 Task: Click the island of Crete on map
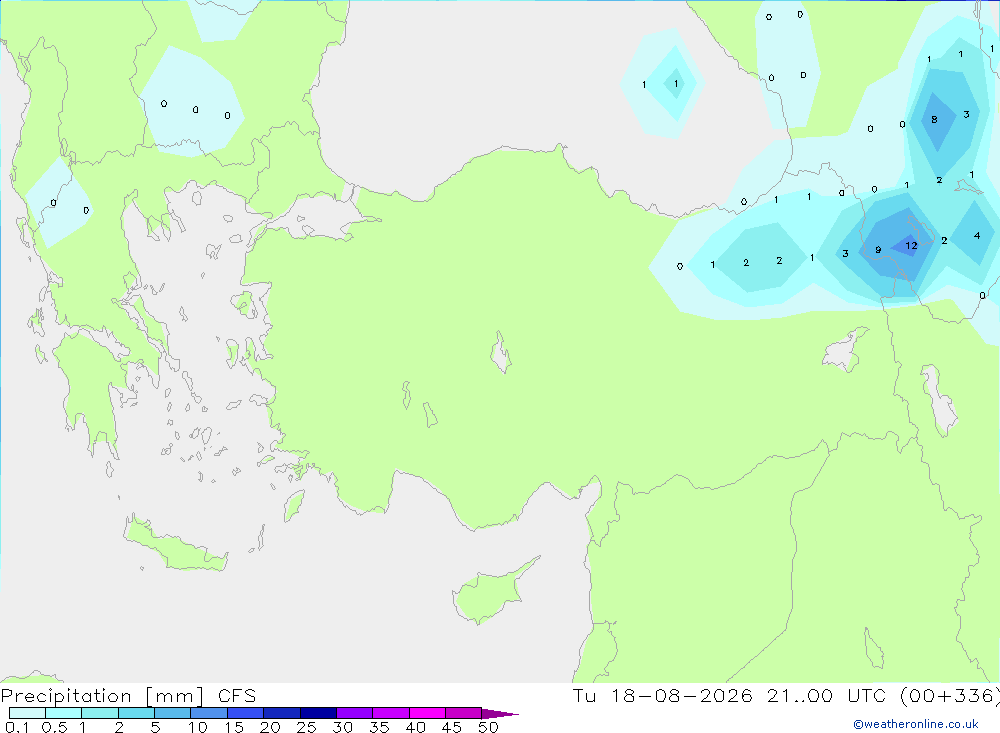175,544
